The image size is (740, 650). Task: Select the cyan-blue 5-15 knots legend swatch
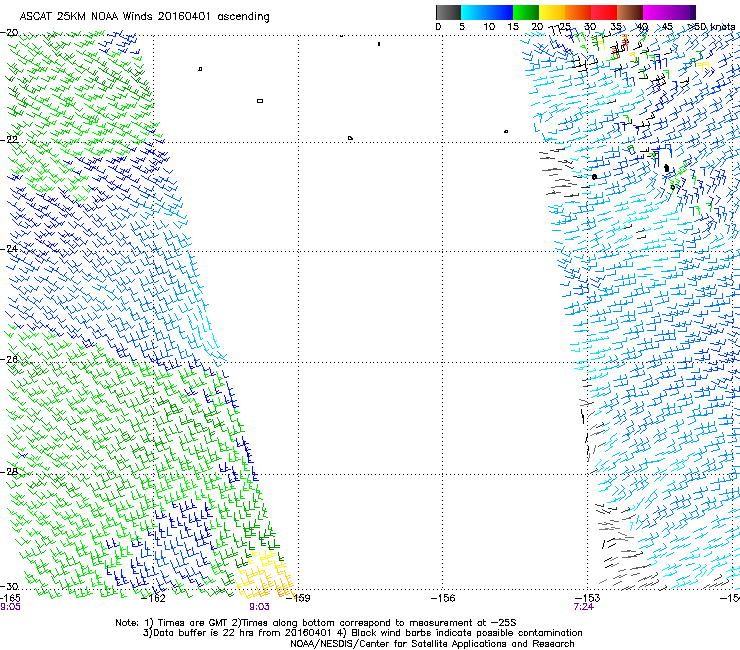[487, 12]
